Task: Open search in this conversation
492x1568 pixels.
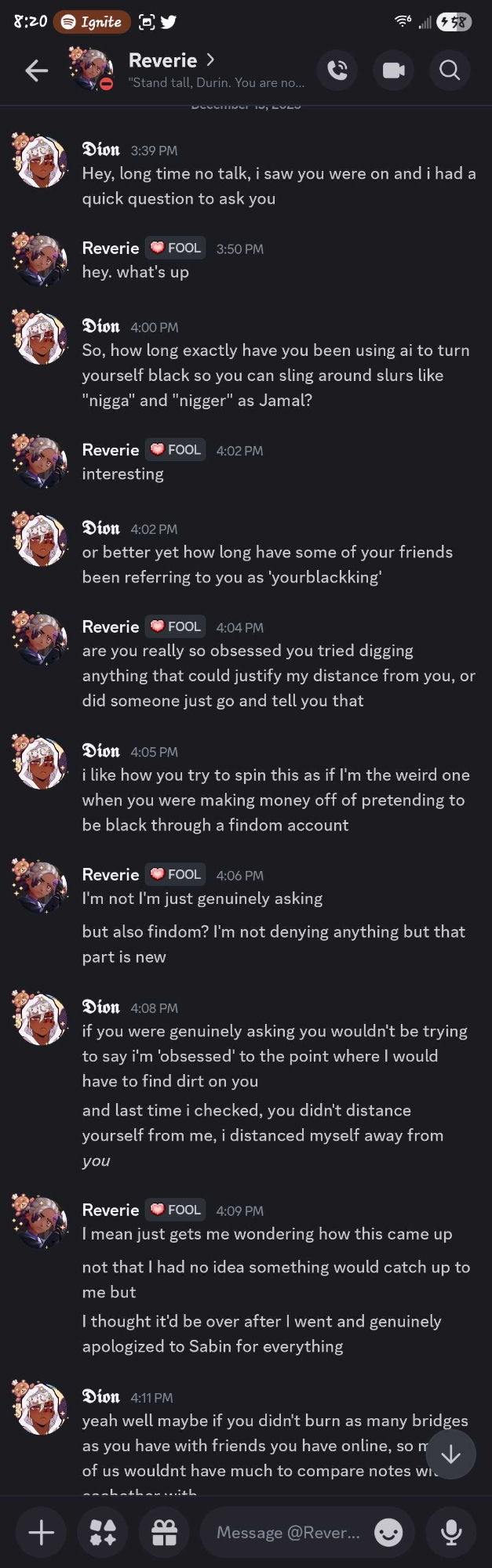Action: pyautogui.click(x=450, y=71)
